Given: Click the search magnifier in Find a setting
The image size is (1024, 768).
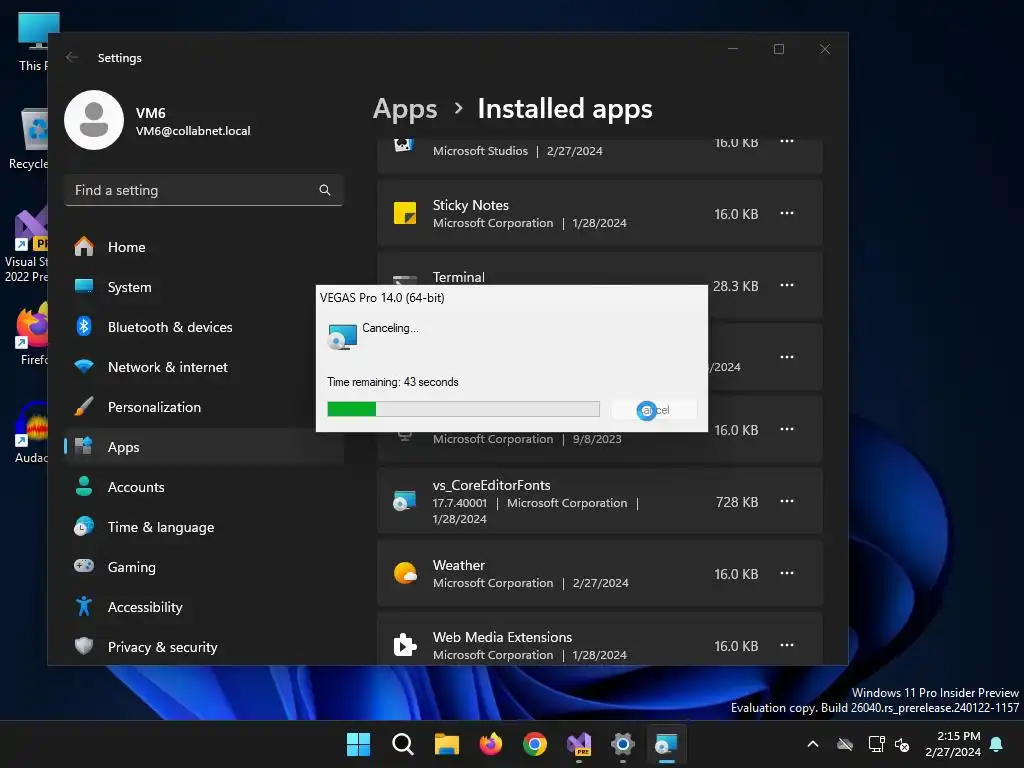Looking at the screenshot, I should (x=325, y=190).
